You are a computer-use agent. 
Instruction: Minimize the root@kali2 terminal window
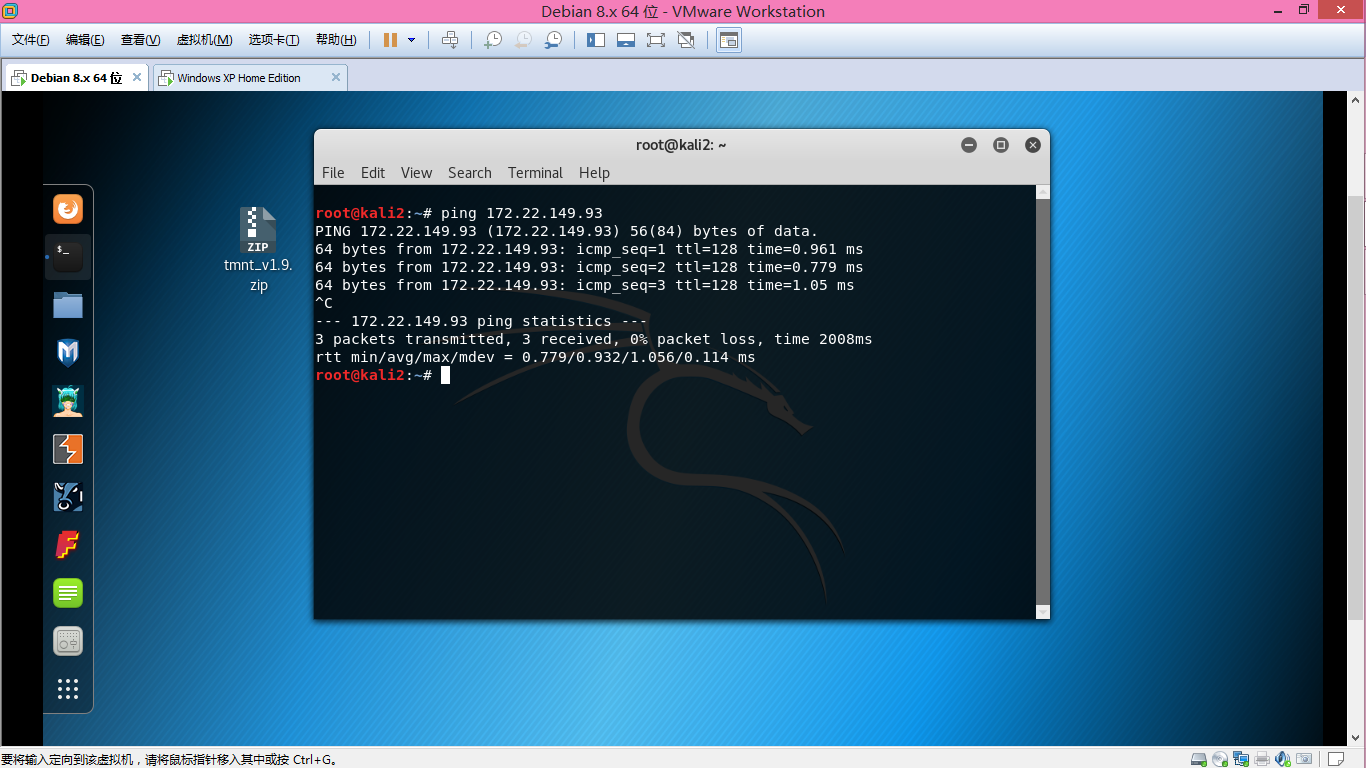(x=969, y=145)
